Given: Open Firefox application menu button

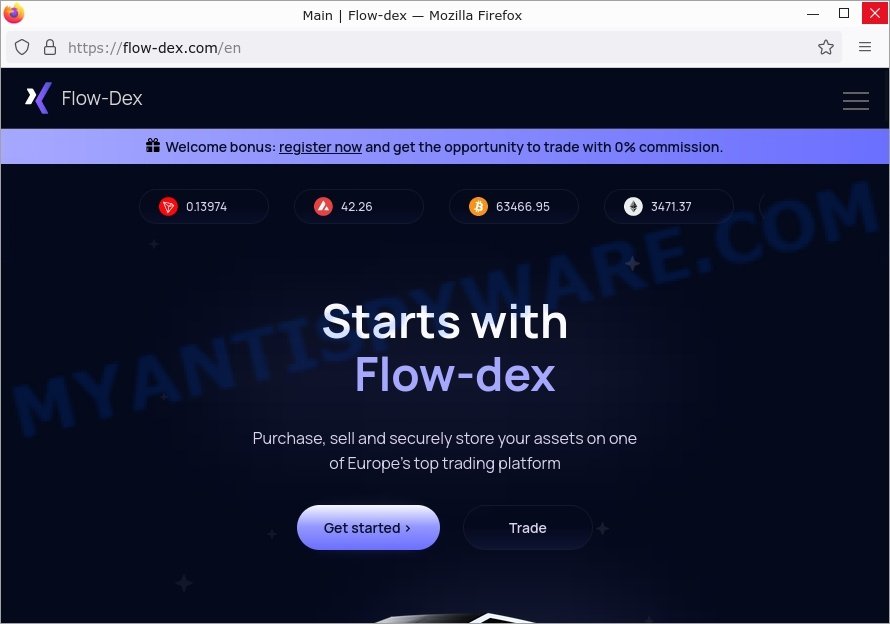Looking at the screenshot, I should click(x=864, y=47).
